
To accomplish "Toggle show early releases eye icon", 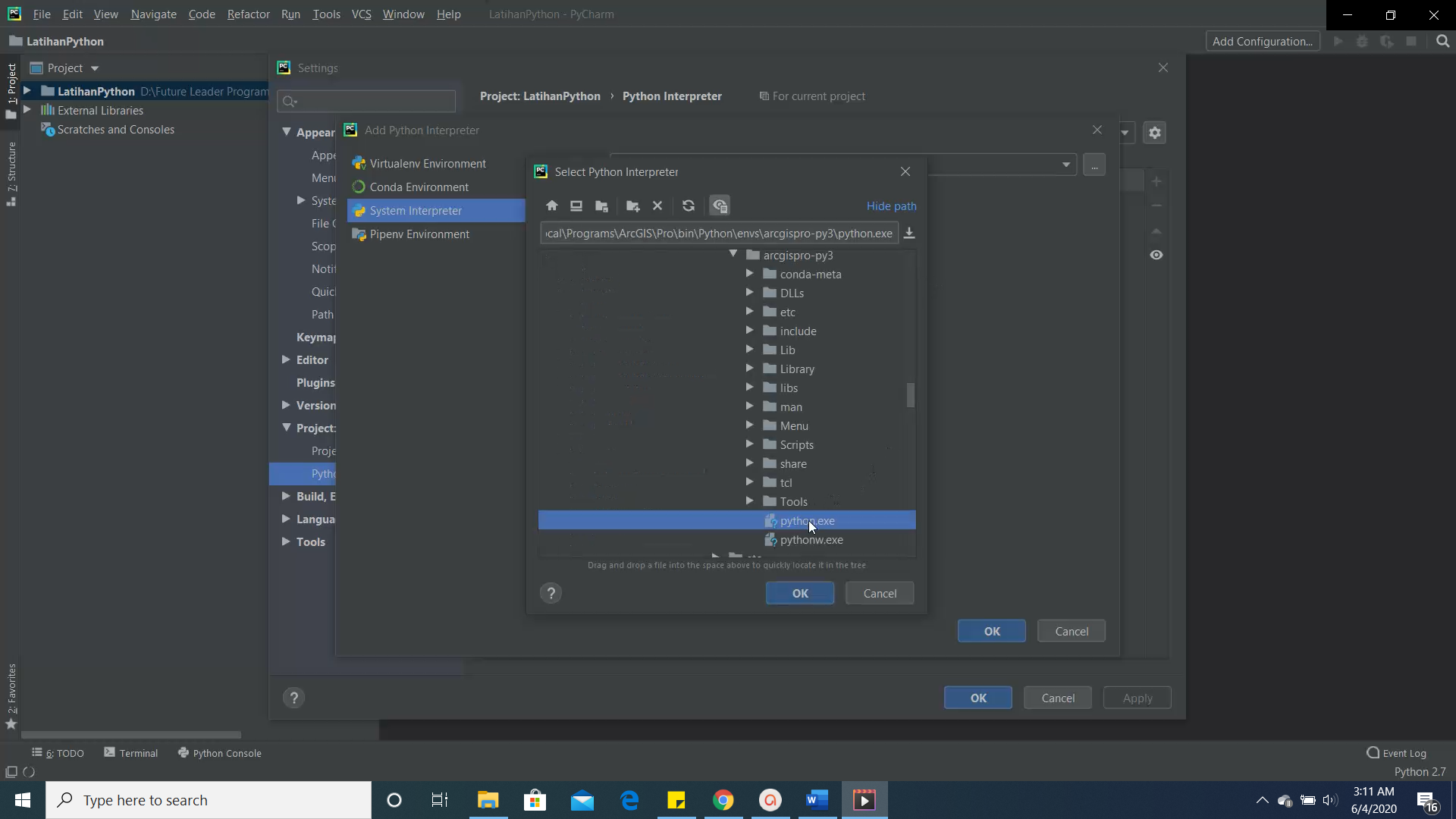I will (1156, 255).
